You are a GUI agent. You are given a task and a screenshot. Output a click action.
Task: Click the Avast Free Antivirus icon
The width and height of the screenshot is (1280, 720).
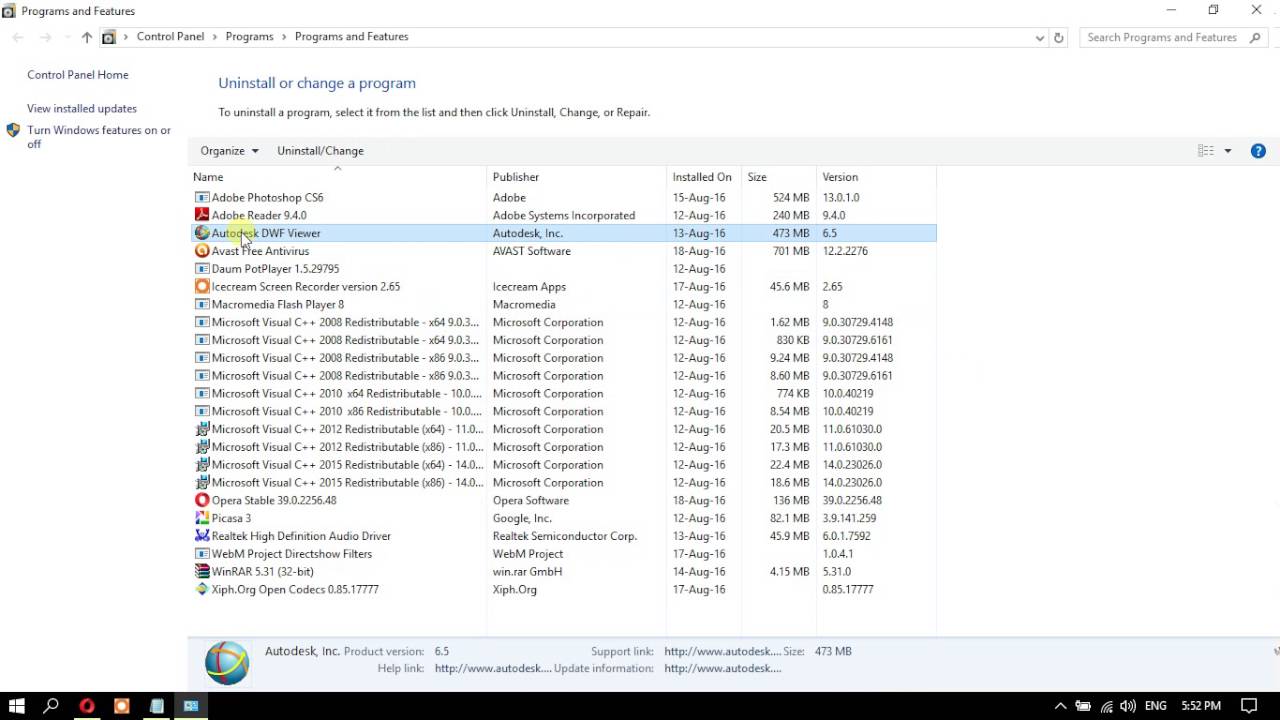[x=202, y=251]
